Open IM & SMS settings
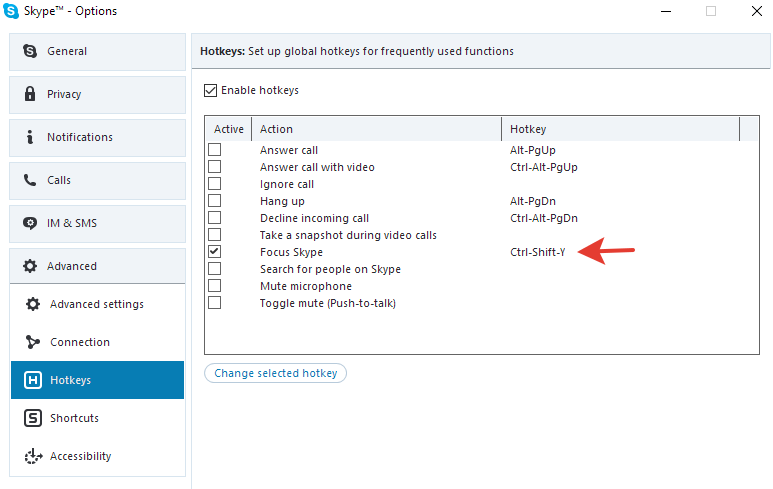 tap(98, 224)
